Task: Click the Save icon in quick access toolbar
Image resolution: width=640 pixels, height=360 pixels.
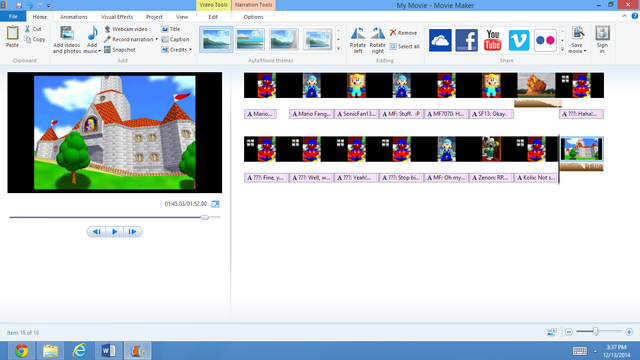Action: click(19, 5)
